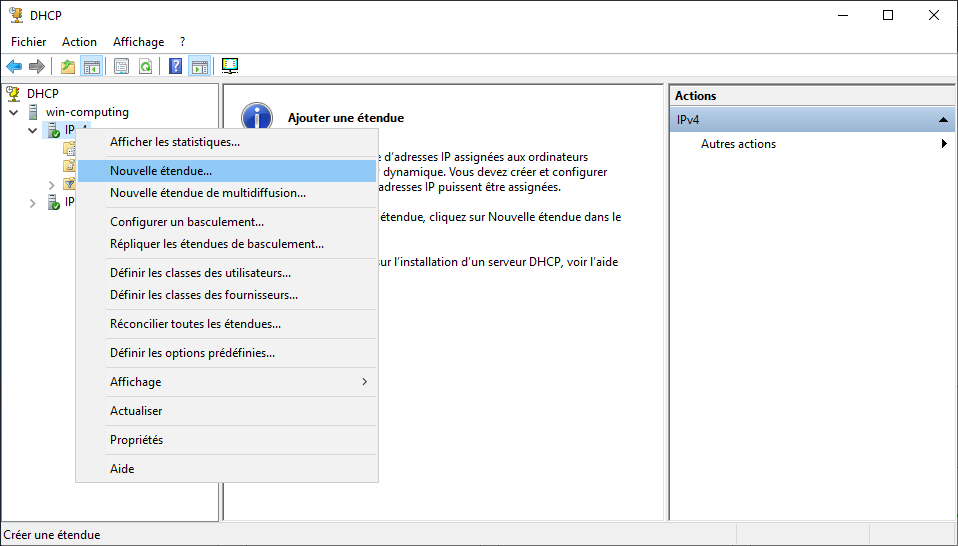Choose Nouvelle étendue... from context menu
Screen dimensions: 958x546
pos(161,171)
